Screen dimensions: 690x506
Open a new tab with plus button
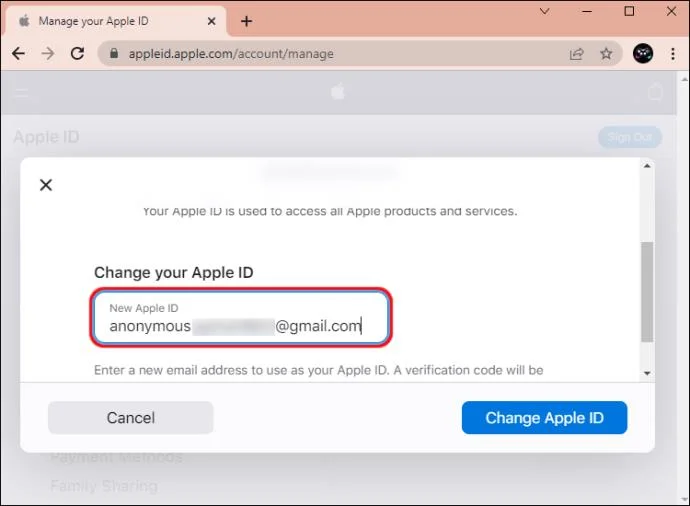coord(246,21)
